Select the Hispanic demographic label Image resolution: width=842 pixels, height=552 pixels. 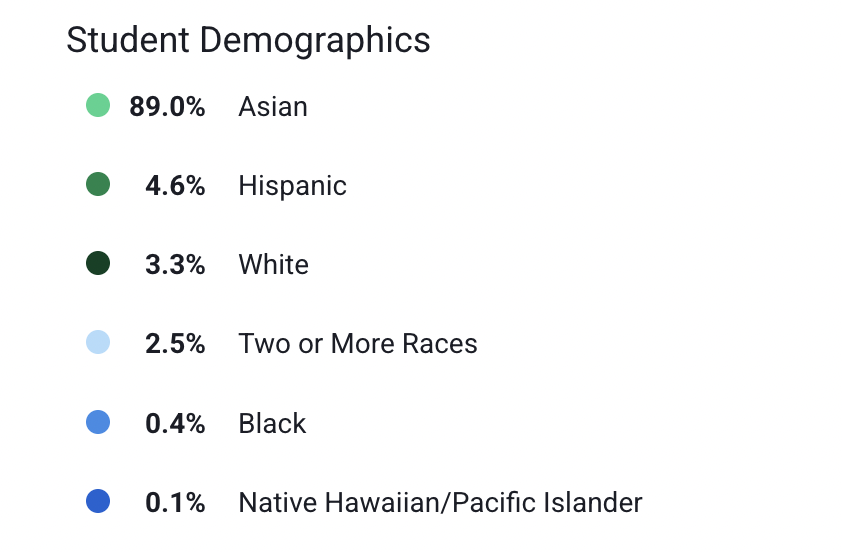coord(293,186)
